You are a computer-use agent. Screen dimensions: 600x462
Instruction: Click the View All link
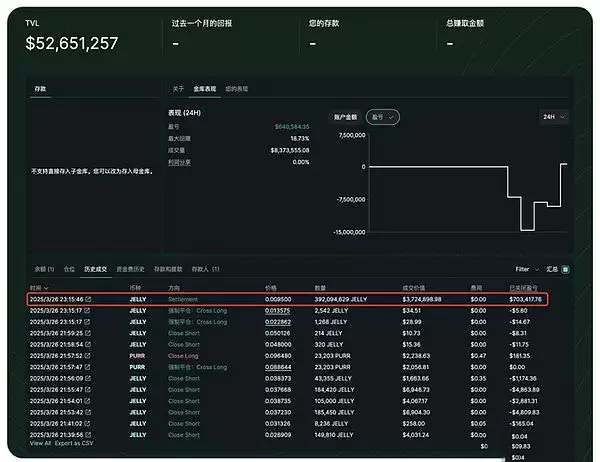click(x=40, y=443)
